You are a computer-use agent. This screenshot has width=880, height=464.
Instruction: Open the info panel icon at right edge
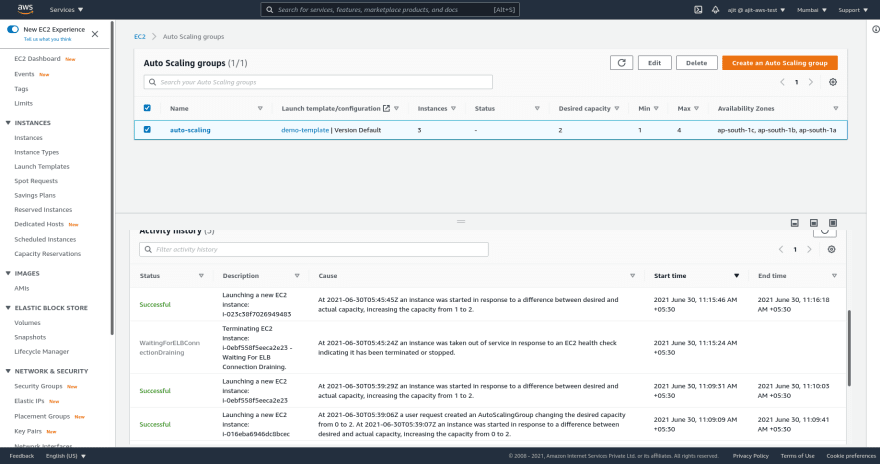point(876,29)
